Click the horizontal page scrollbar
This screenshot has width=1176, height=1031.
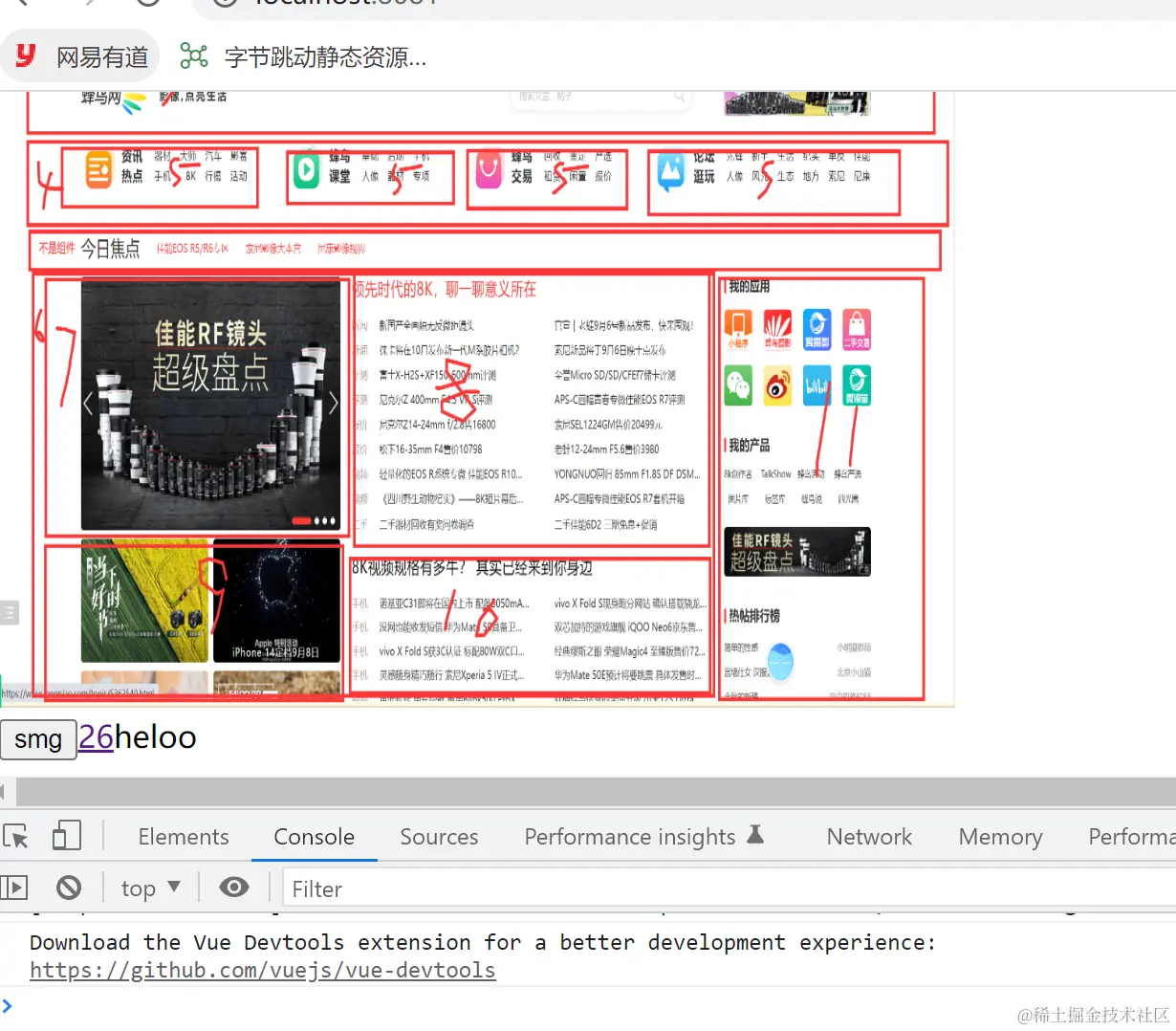point(596,792)
